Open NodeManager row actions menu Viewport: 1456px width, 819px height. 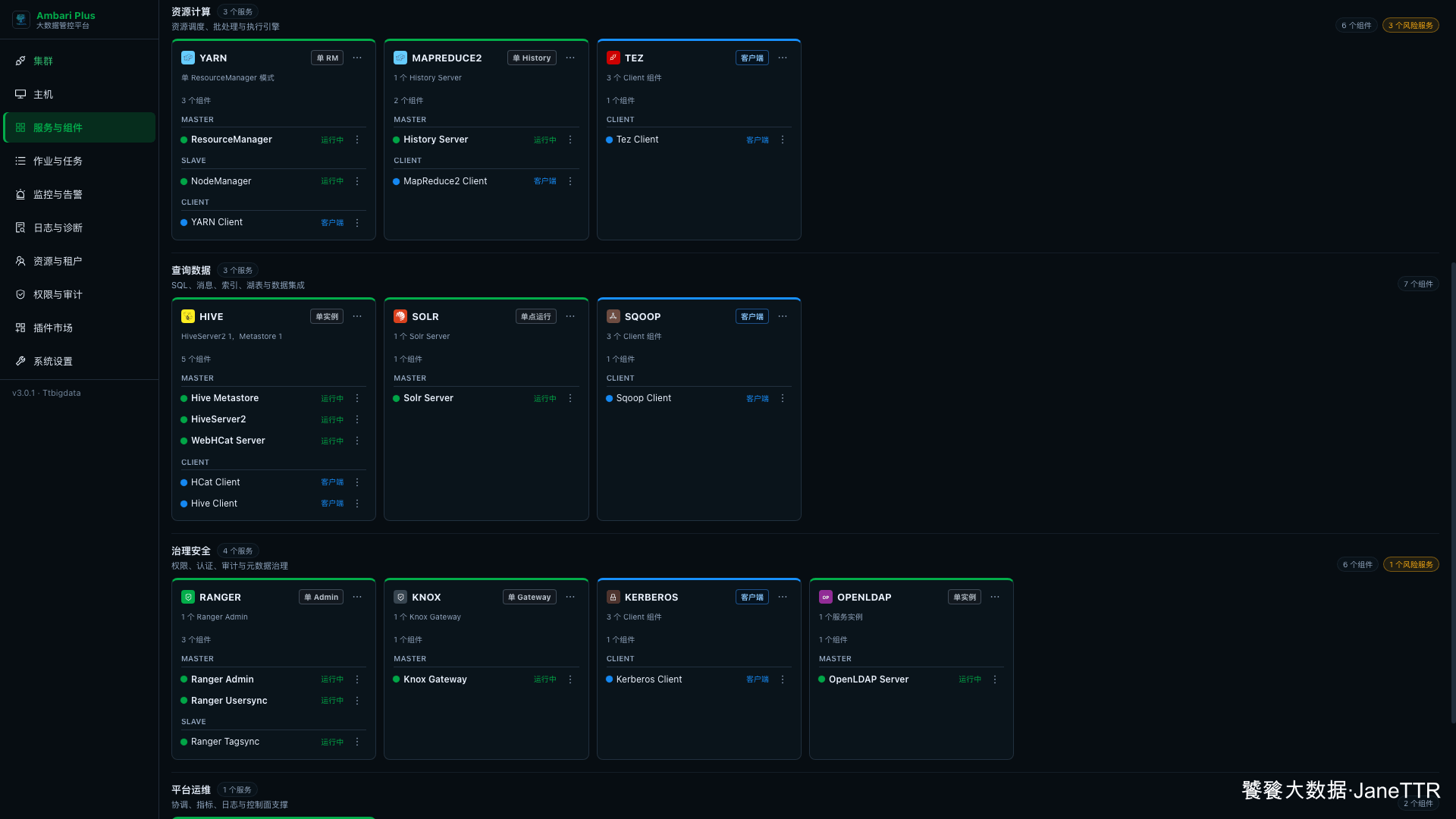click(357, 181)
